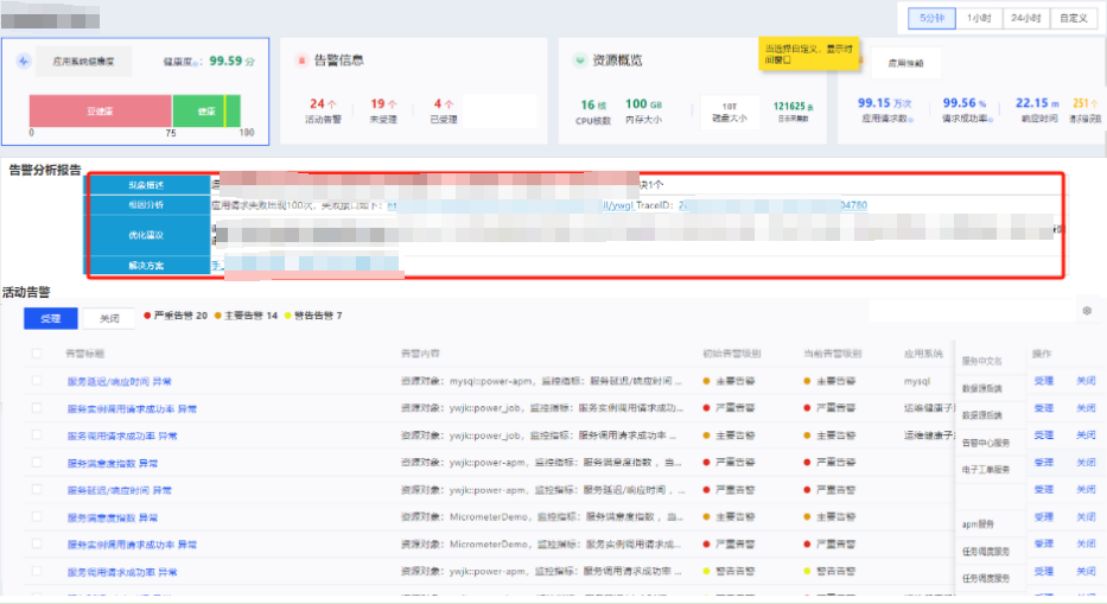Check the first alarm row checkbox
1107x604 pixels.
37,381
